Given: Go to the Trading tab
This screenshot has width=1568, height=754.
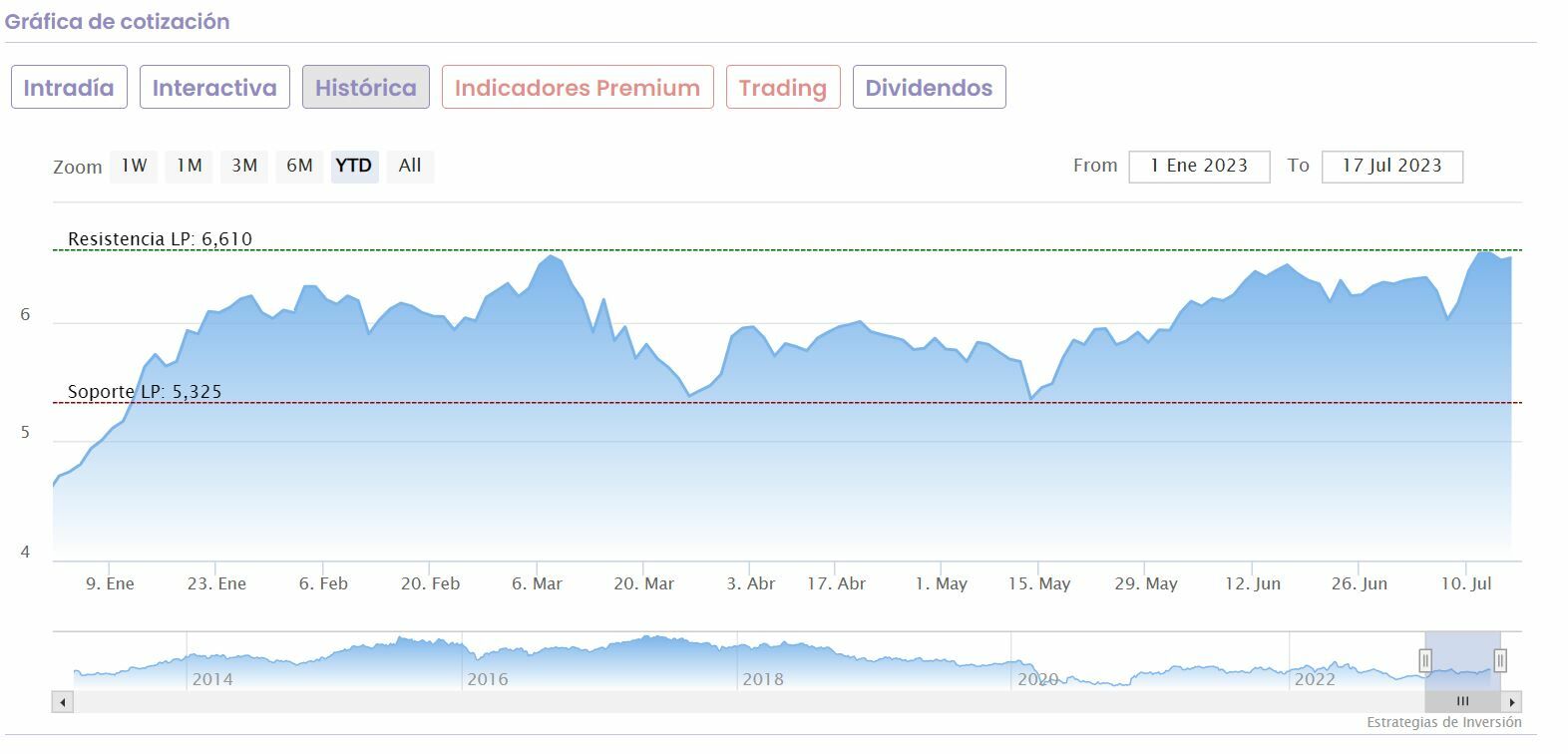Looking at the screenshot, I should [783, 88].
